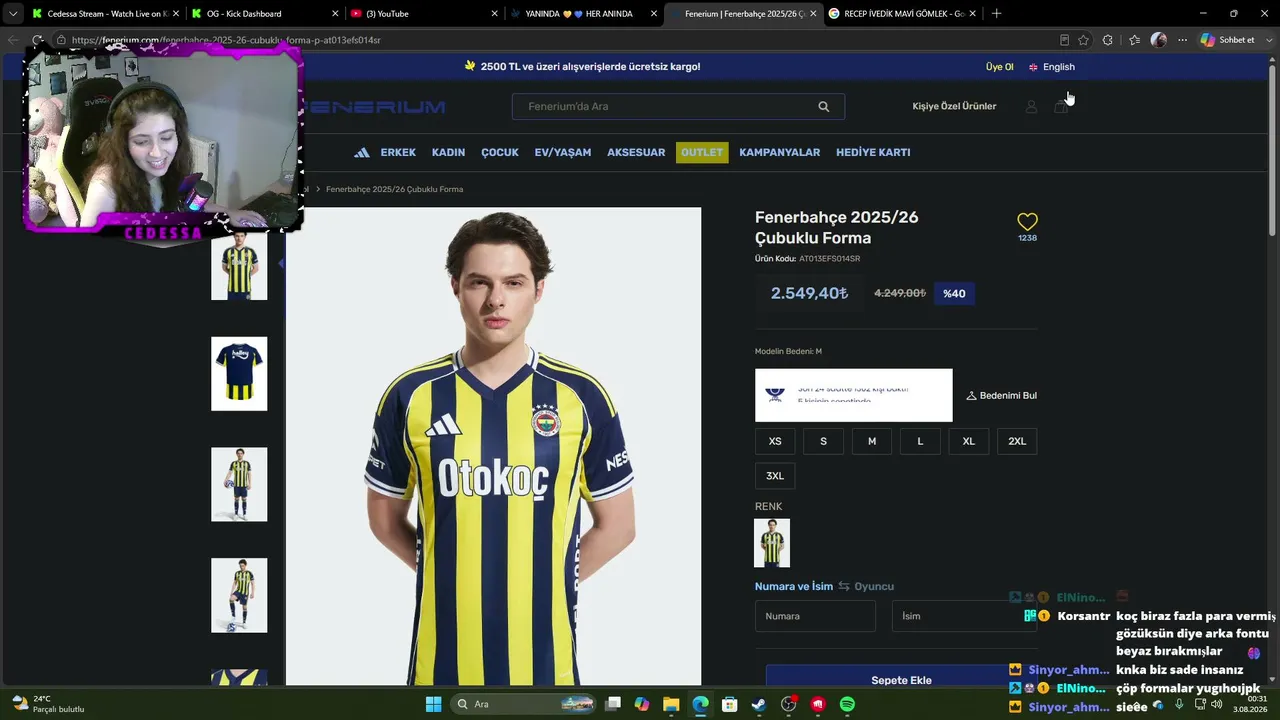The width and height of the screenshot is (1280, 720).
Task: Click the Numara input field
Action: point(815,616)
